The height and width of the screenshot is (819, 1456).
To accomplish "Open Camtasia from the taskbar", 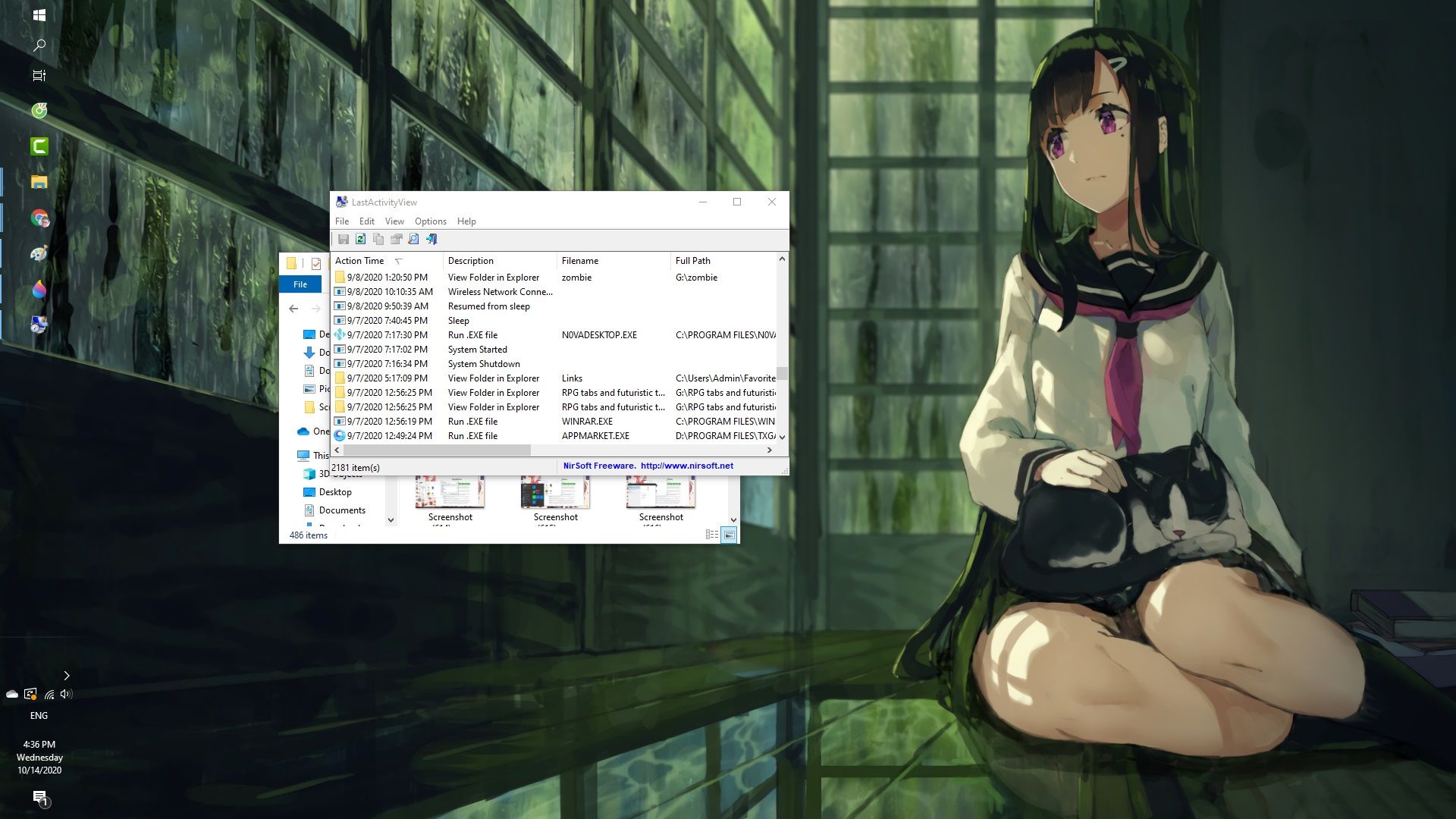I will 39,146.
